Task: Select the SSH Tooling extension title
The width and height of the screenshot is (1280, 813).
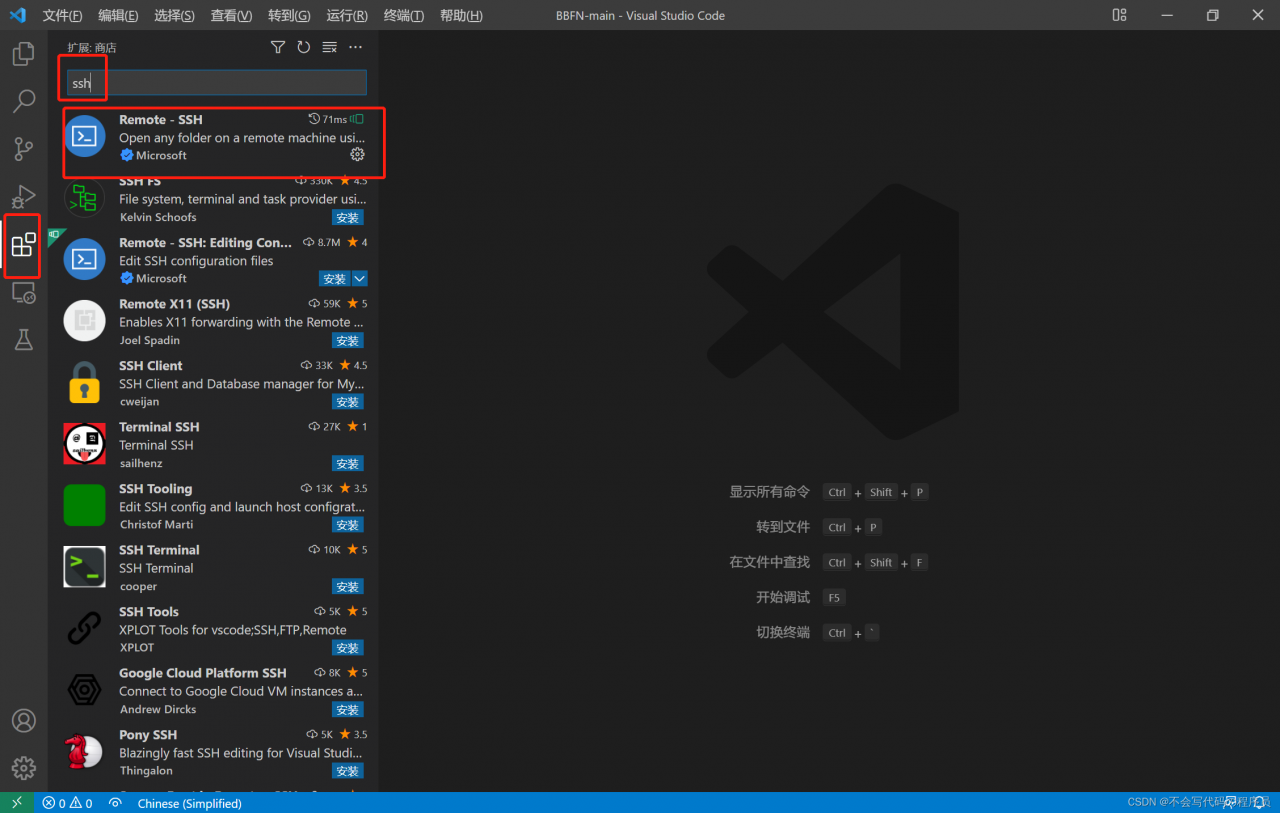Action: click(x=155, y=489)
